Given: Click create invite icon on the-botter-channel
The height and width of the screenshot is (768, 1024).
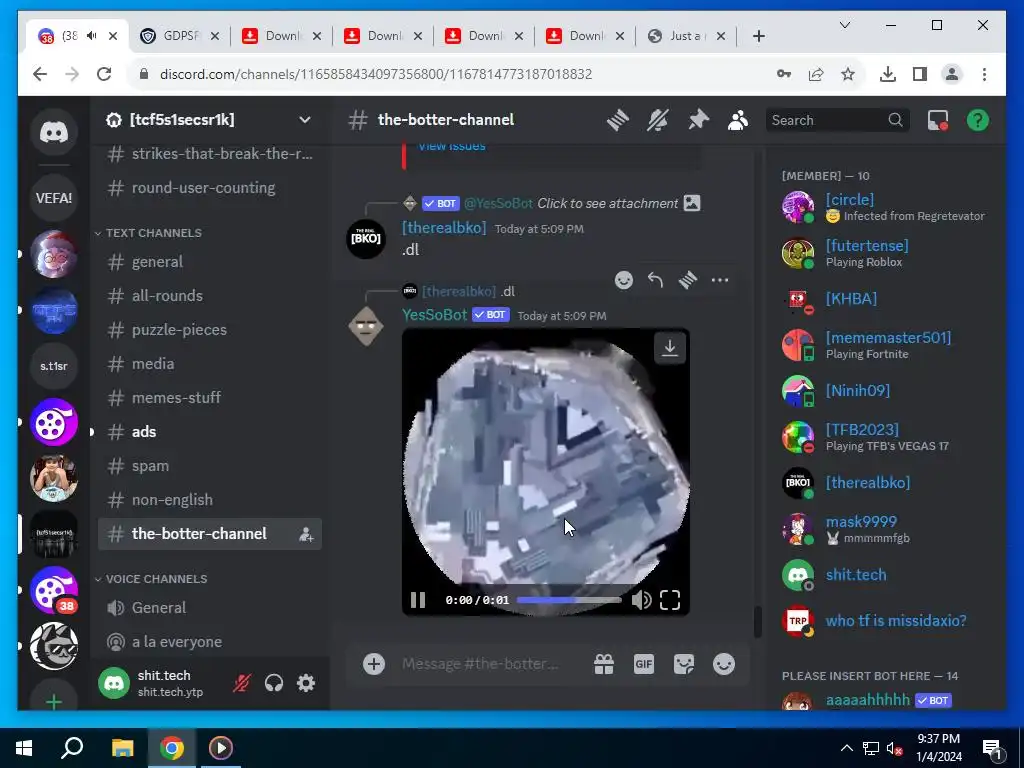Looking at the screenshot, I should [306, 535].
